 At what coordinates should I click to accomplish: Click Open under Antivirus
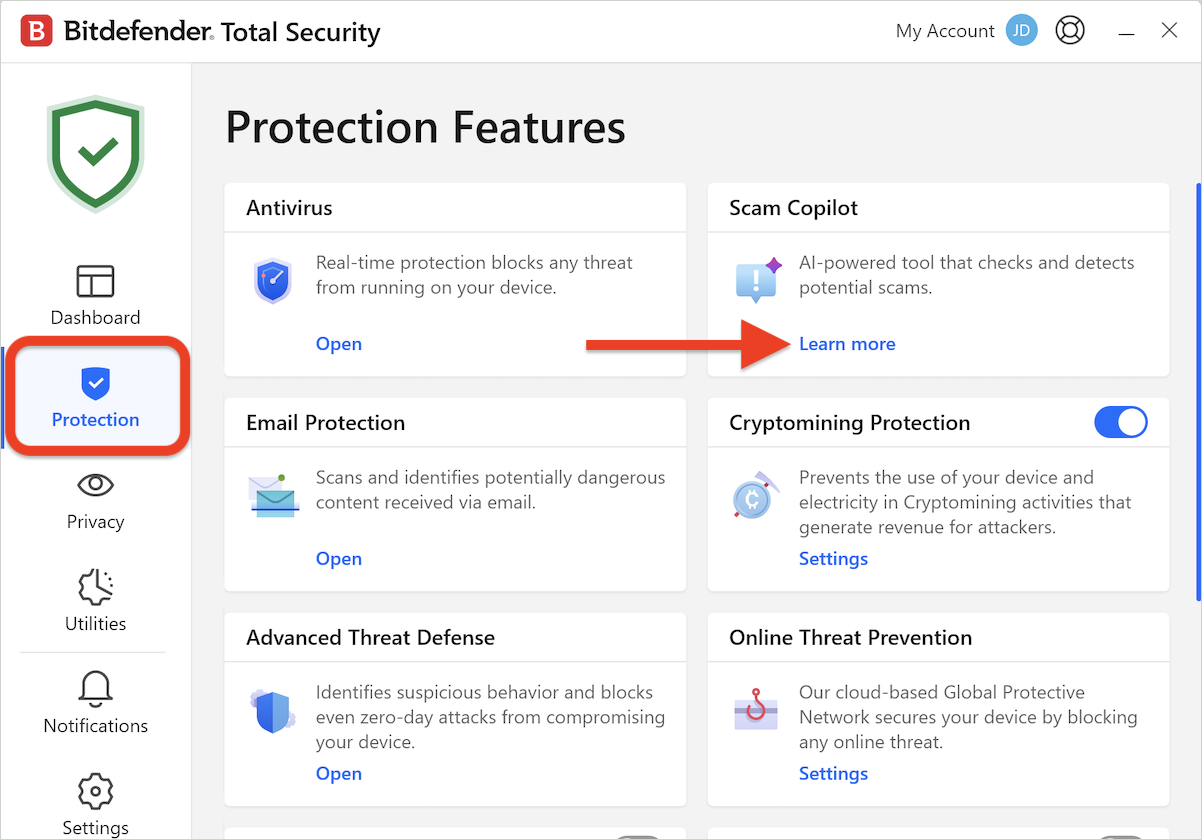[339, 344]
